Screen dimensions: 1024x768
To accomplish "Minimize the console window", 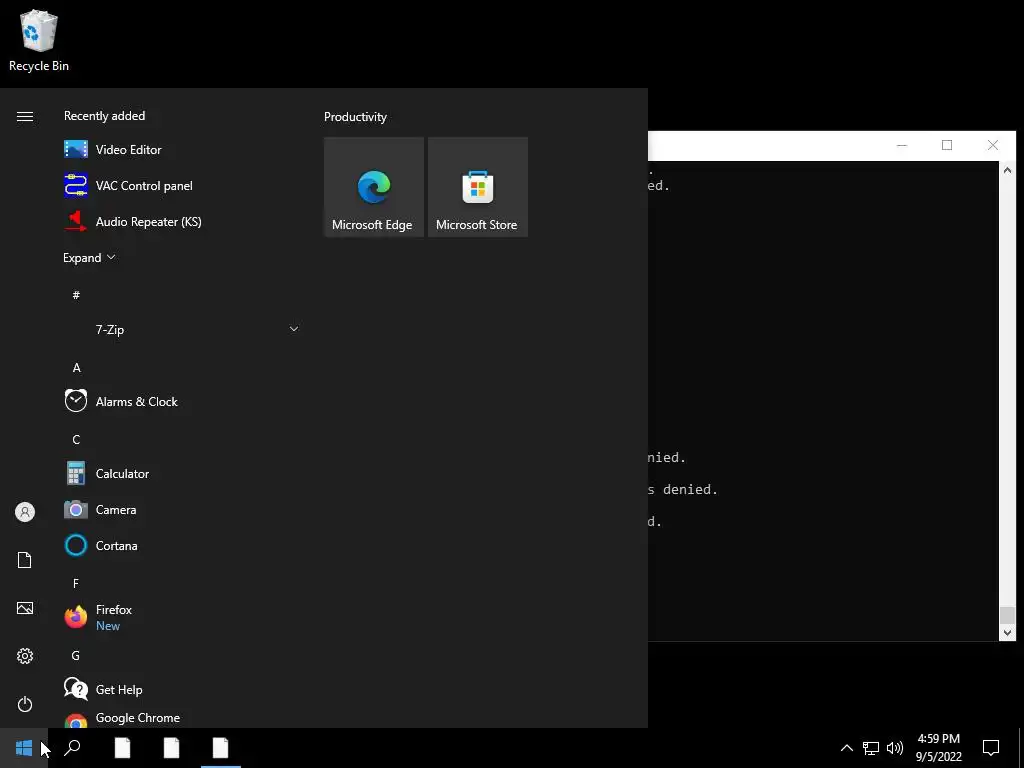I will 902,145.
